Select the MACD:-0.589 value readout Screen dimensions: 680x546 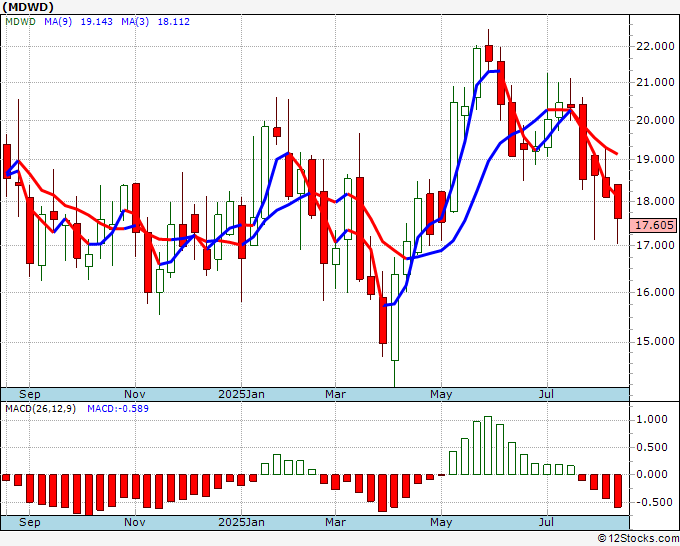(118, 409)
